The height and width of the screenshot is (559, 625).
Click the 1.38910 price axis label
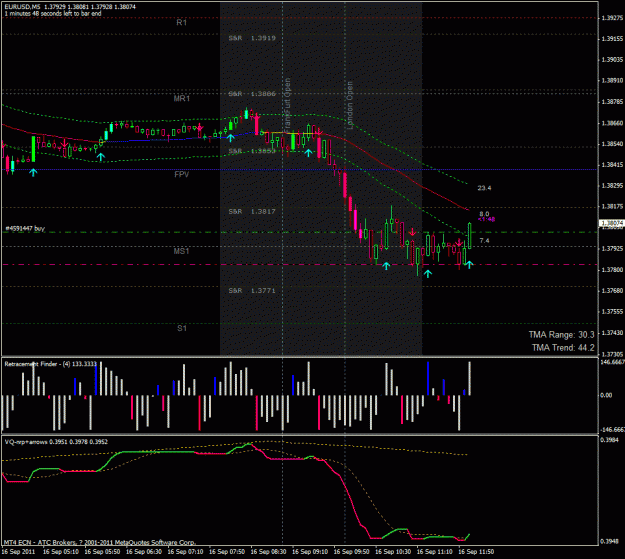point(612,81)
